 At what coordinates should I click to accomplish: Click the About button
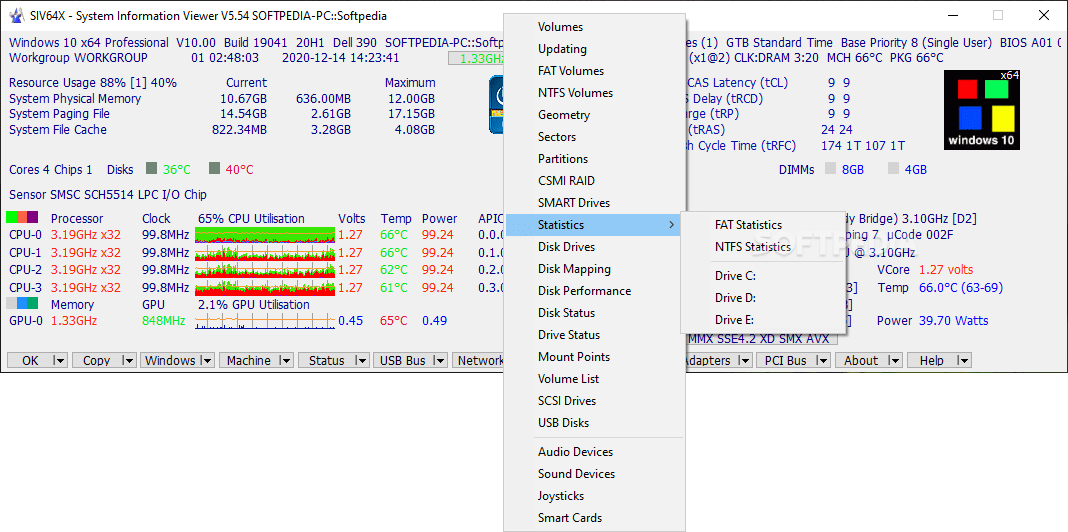(x=861, y=361)
